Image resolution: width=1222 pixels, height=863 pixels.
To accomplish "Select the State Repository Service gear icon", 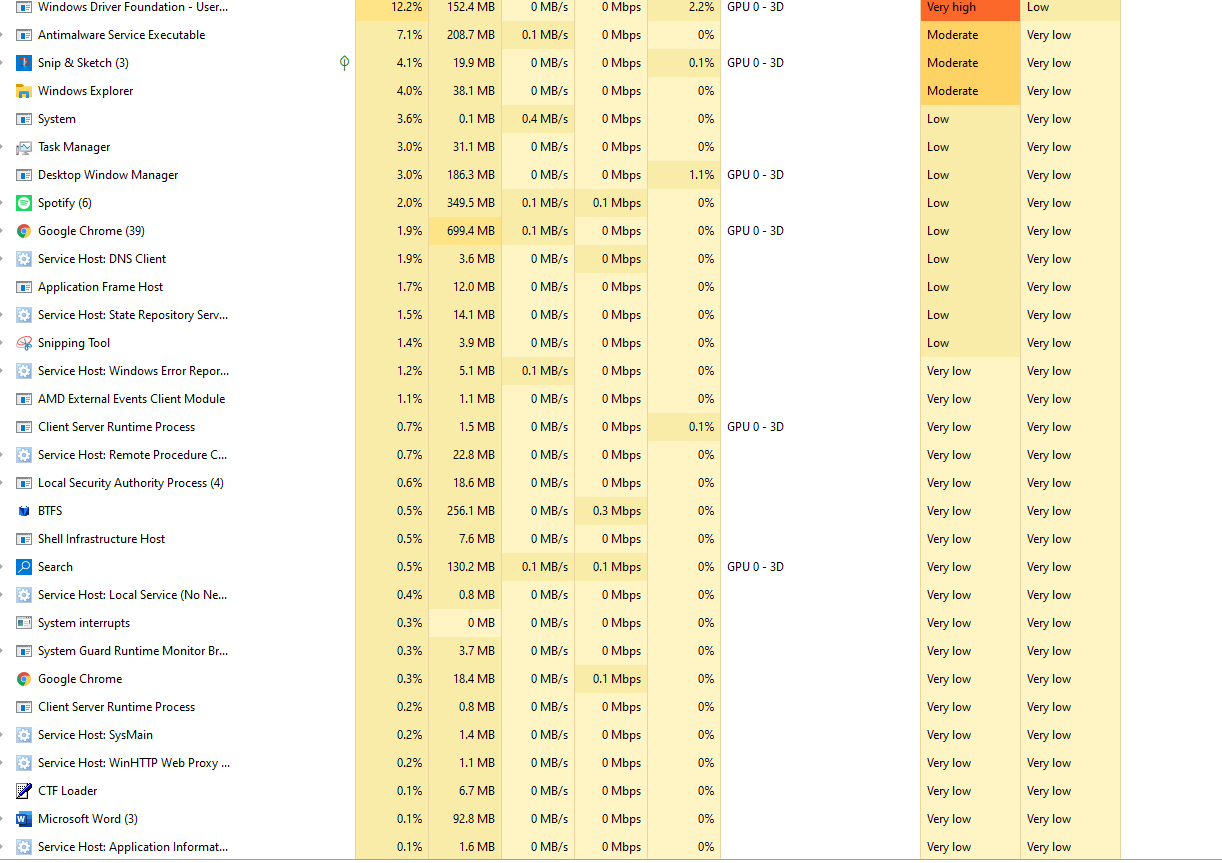I will tap(24, 315).
